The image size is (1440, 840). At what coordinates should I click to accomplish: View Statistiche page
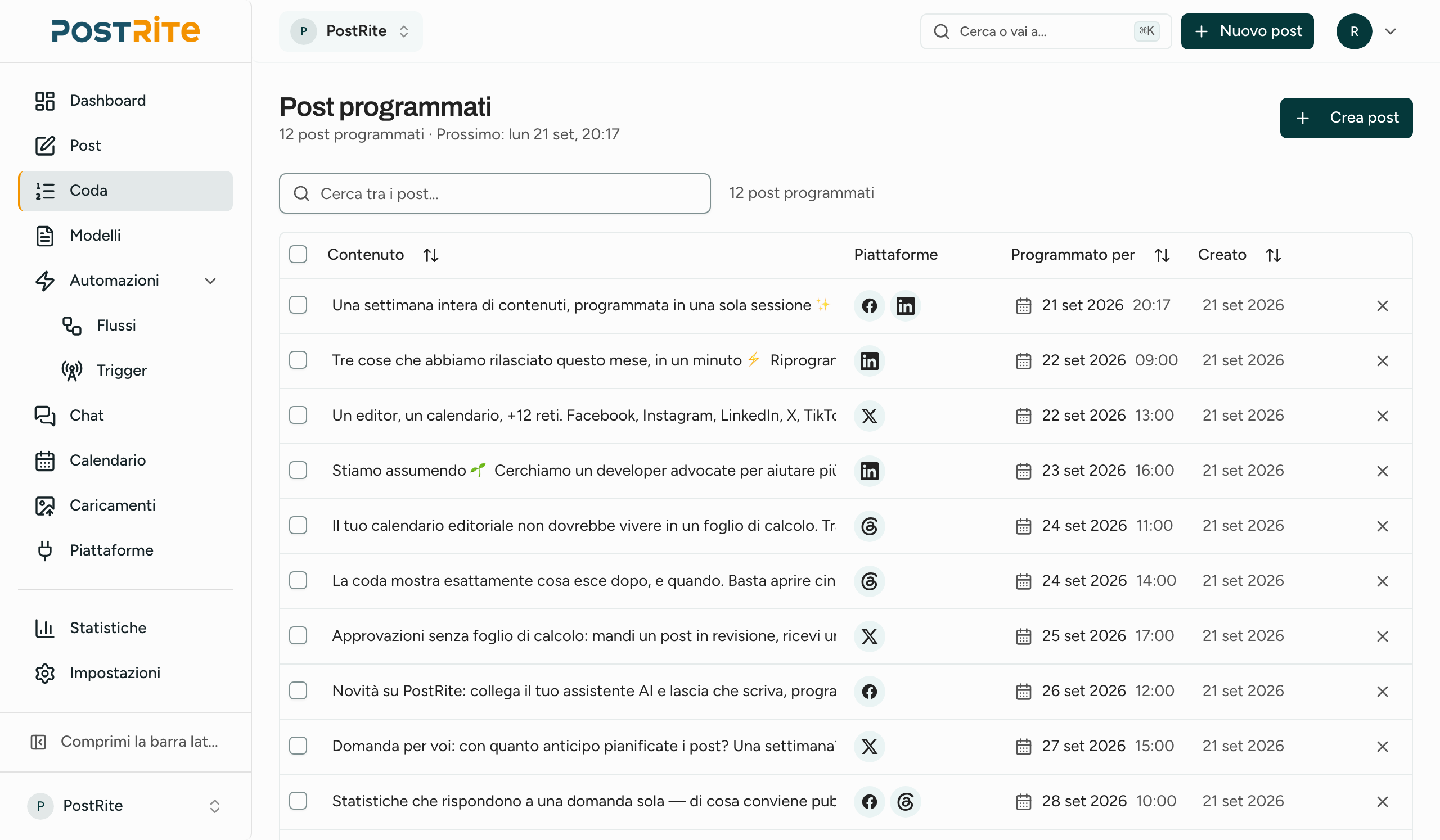[x=125, y=628]
